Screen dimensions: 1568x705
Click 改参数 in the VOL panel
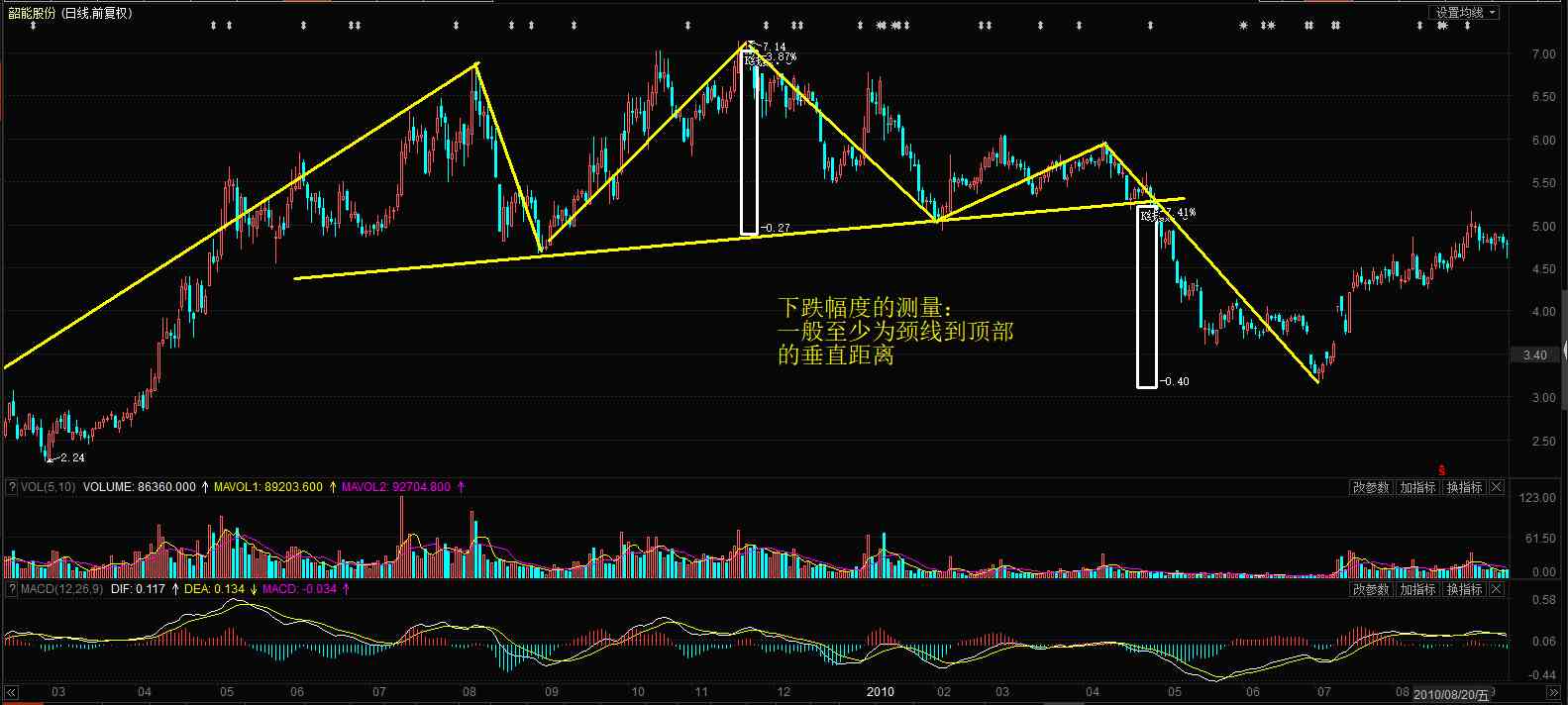click(1371, 487)
